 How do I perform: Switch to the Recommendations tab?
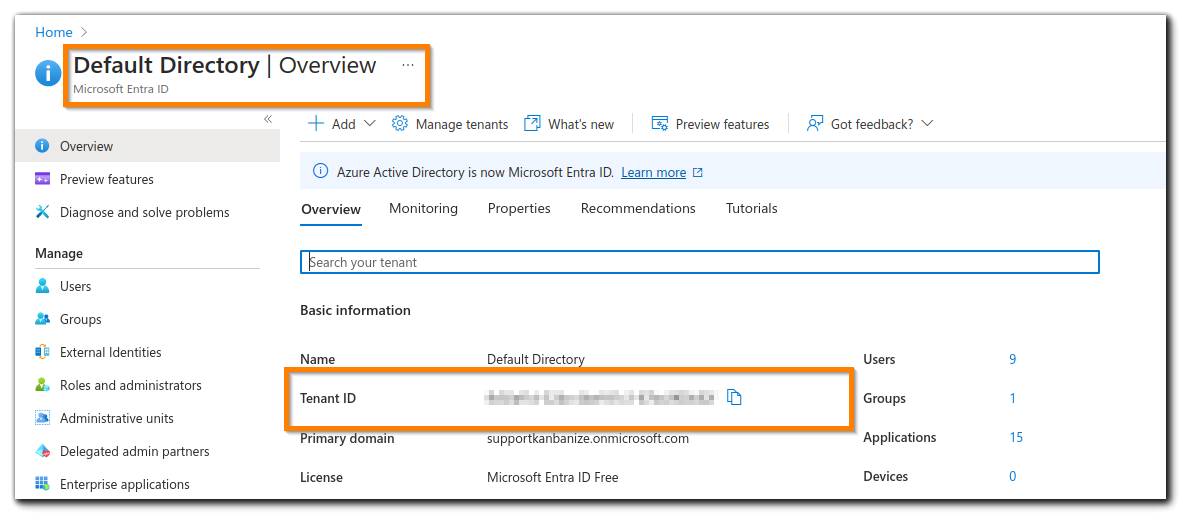[638, 208]
